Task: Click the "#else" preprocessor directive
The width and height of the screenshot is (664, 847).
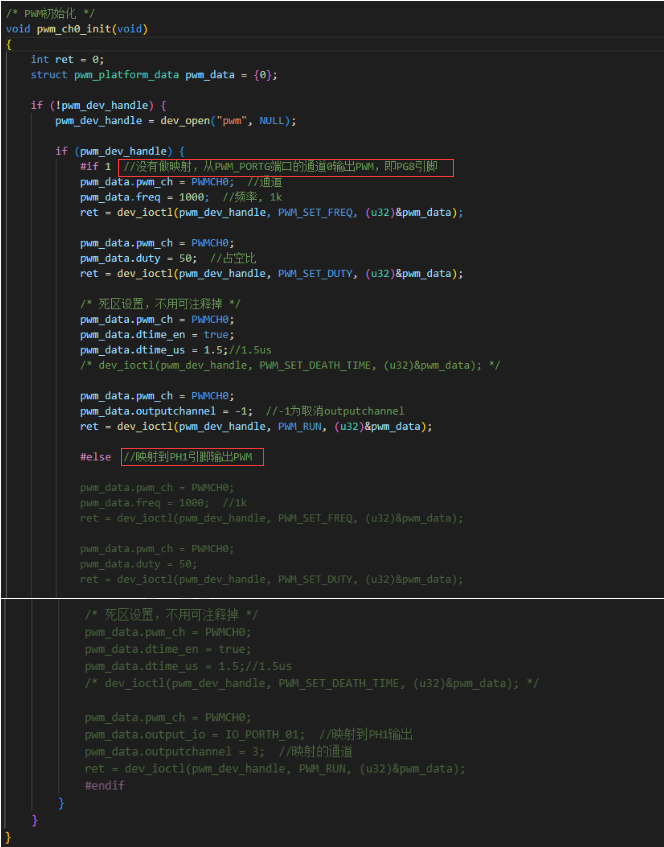Action: (95, 457)
